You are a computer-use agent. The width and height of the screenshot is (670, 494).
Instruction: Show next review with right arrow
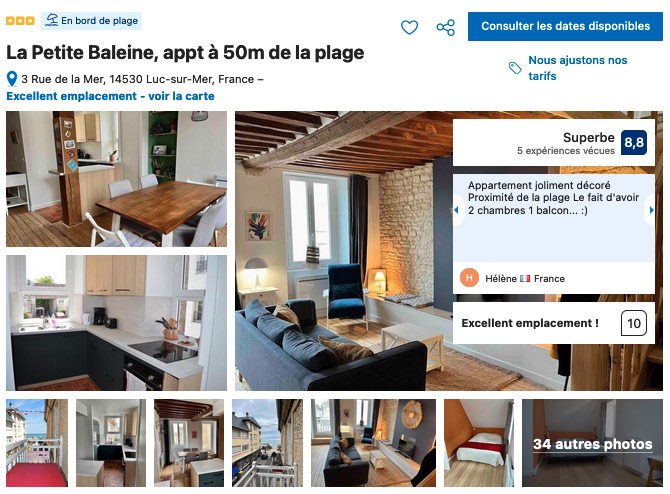click(x=651, y=210)
